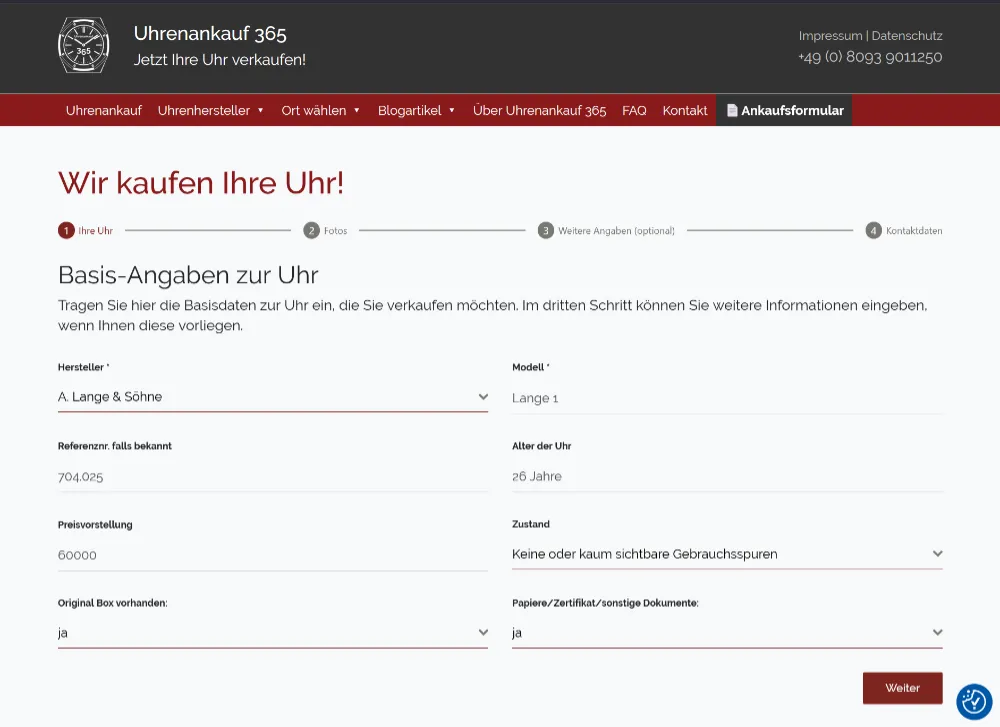This screenshot has height=727, width=1000.
Task: Open the Impressum link
Action: tap(829, 36)
